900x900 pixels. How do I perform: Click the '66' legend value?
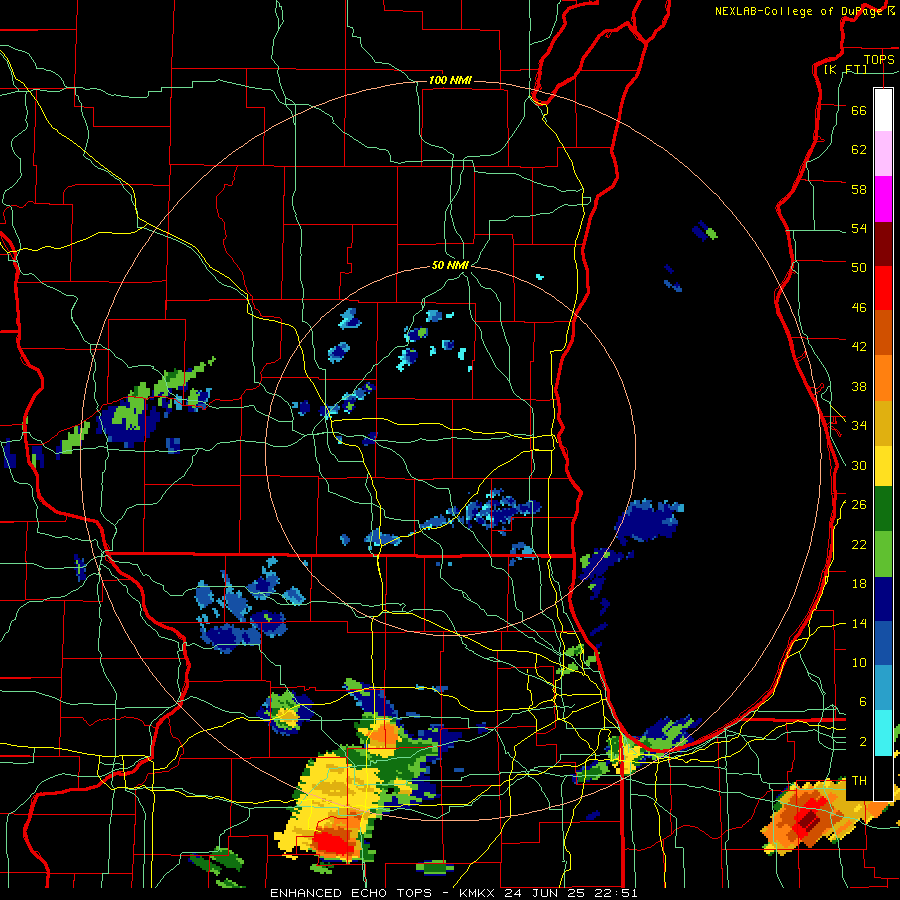click(859, 110)
